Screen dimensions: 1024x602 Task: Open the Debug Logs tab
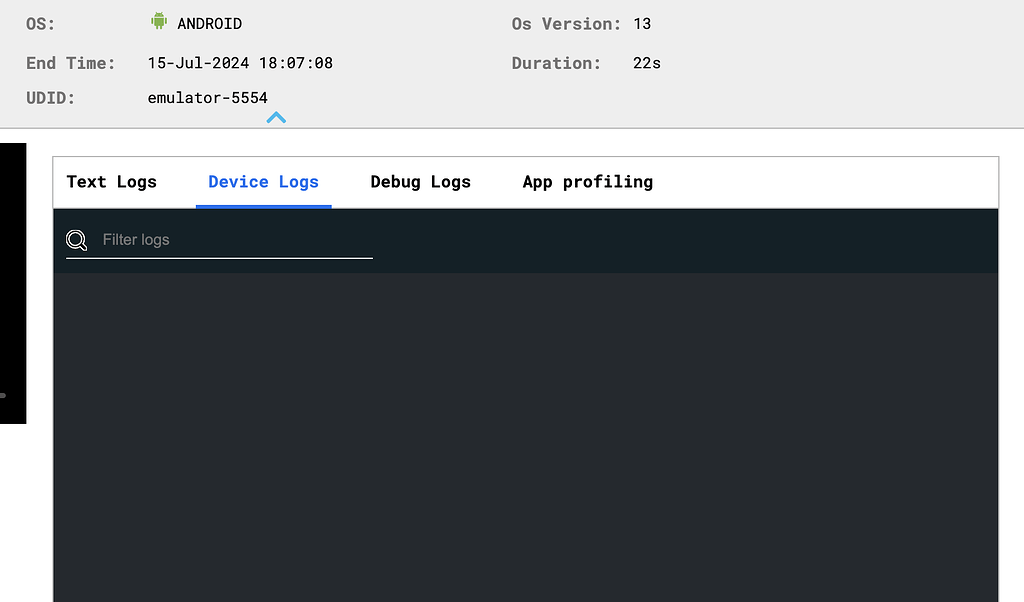tap(419, 181)
